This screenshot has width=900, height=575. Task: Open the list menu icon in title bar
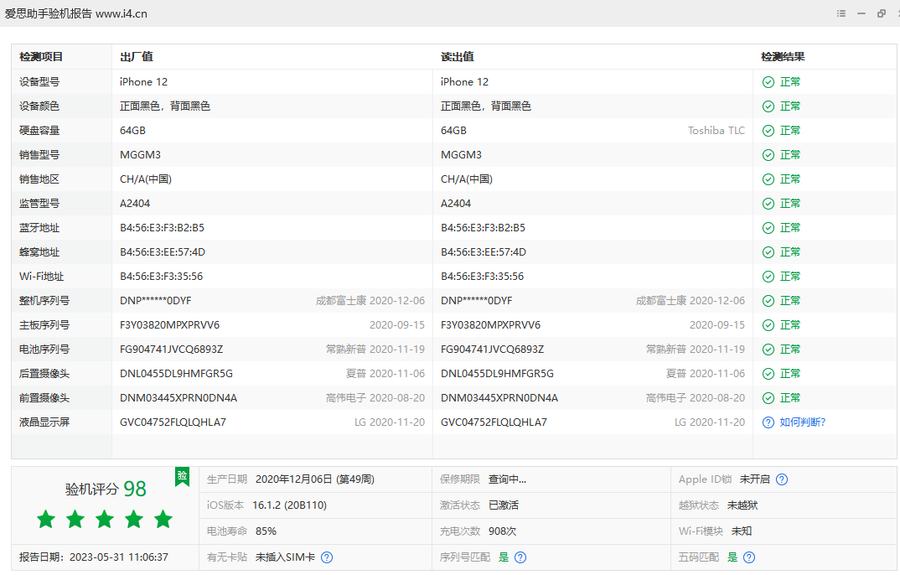point(841,13)
